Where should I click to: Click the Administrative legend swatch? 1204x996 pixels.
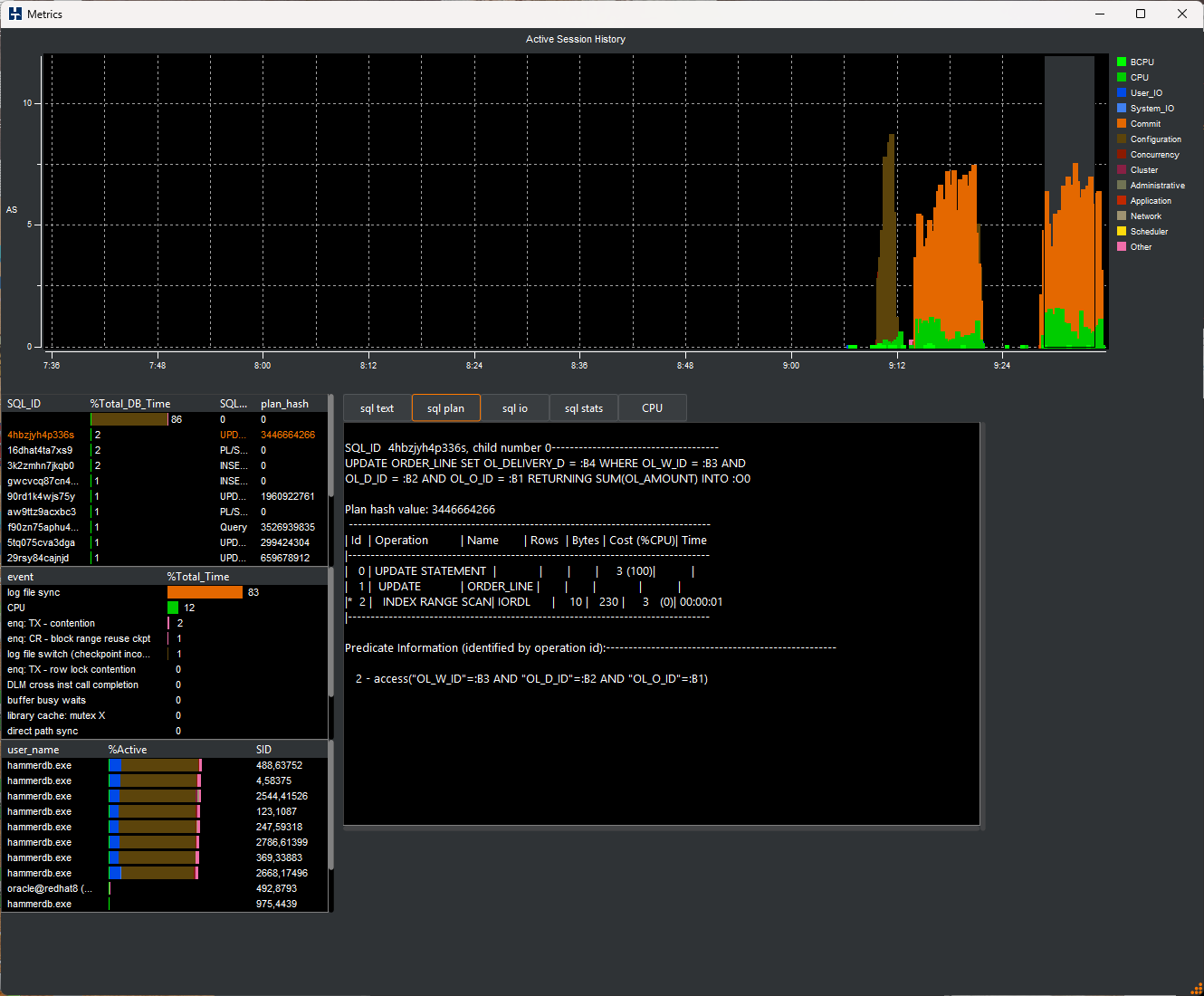pos(1122,186)
